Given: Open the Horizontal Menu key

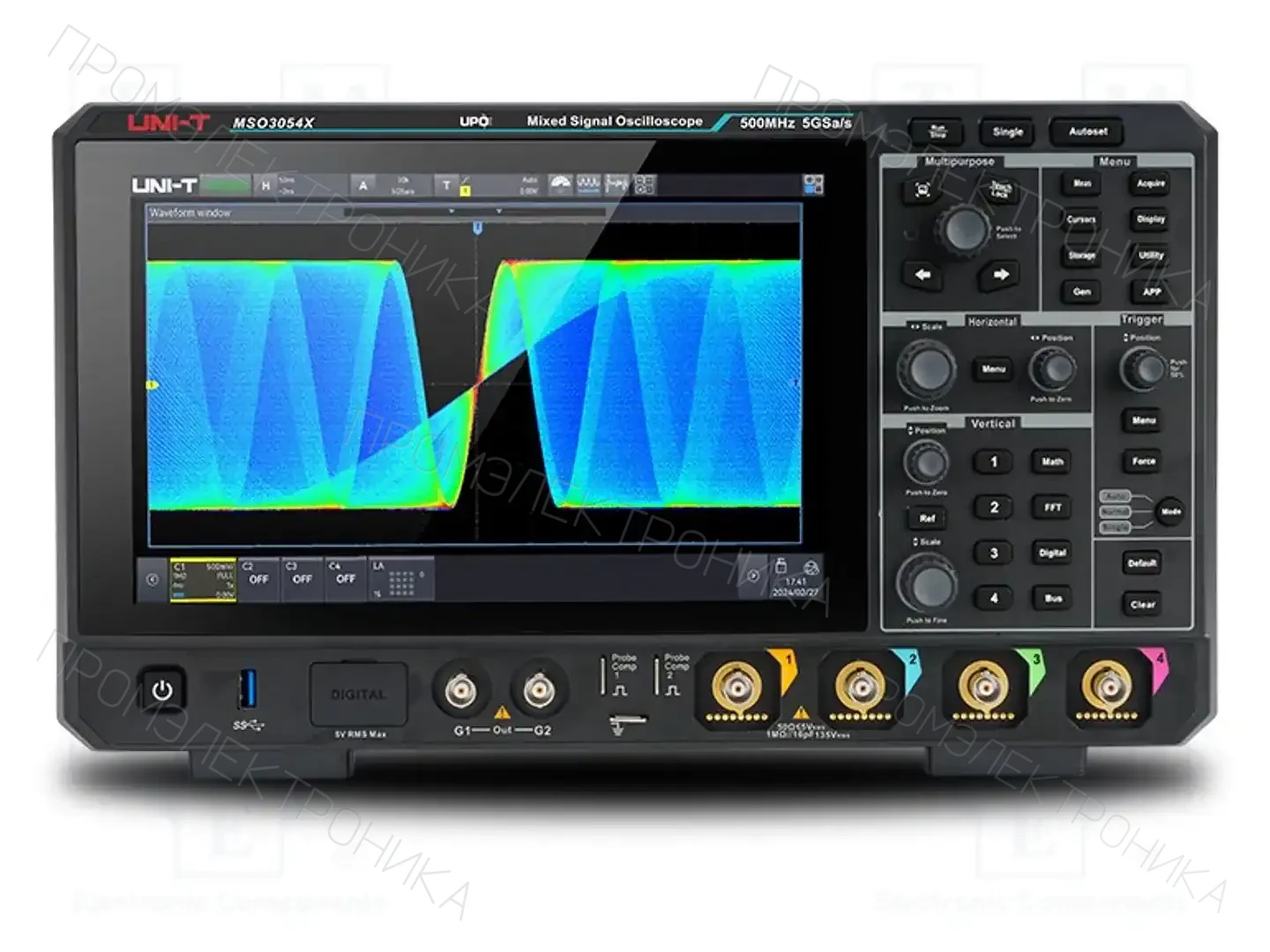Looking at the screenshot, I should click(994, 369).
